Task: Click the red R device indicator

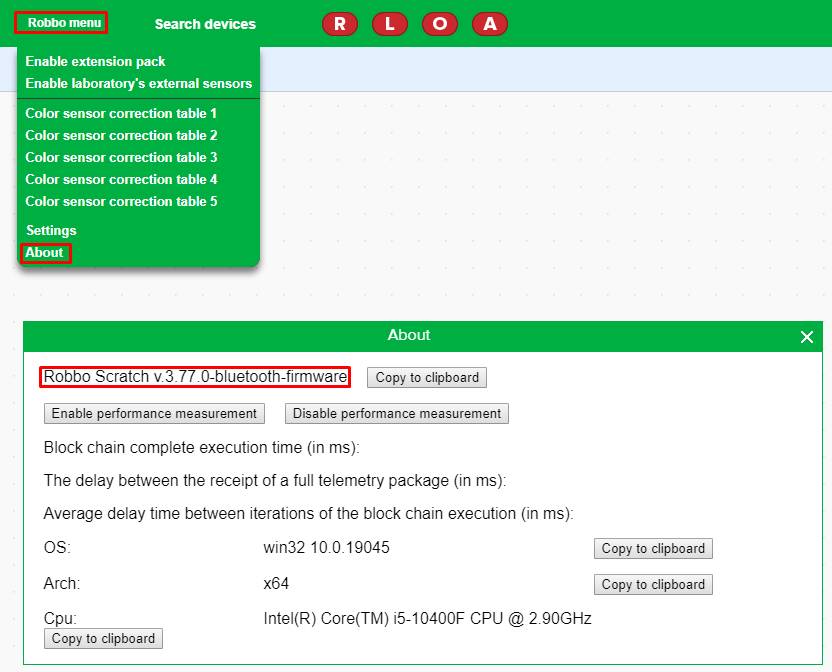Action: (x=340, y=24)
